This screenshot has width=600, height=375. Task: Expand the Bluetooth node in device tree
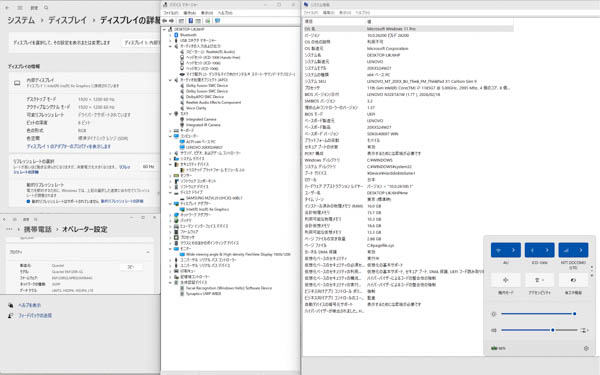(x=170, y=35)
